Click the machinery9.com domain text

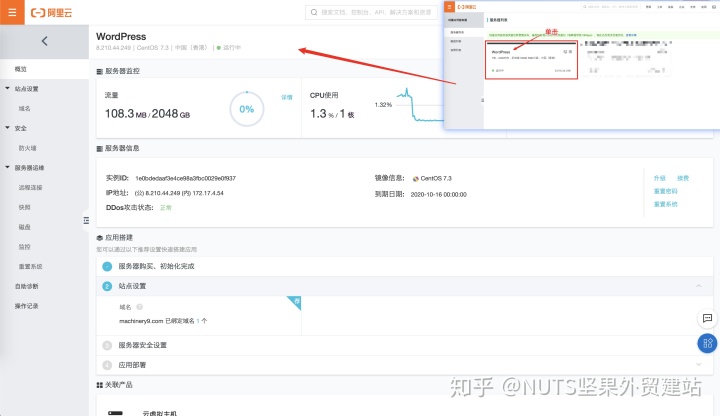(x=141, y=321)
